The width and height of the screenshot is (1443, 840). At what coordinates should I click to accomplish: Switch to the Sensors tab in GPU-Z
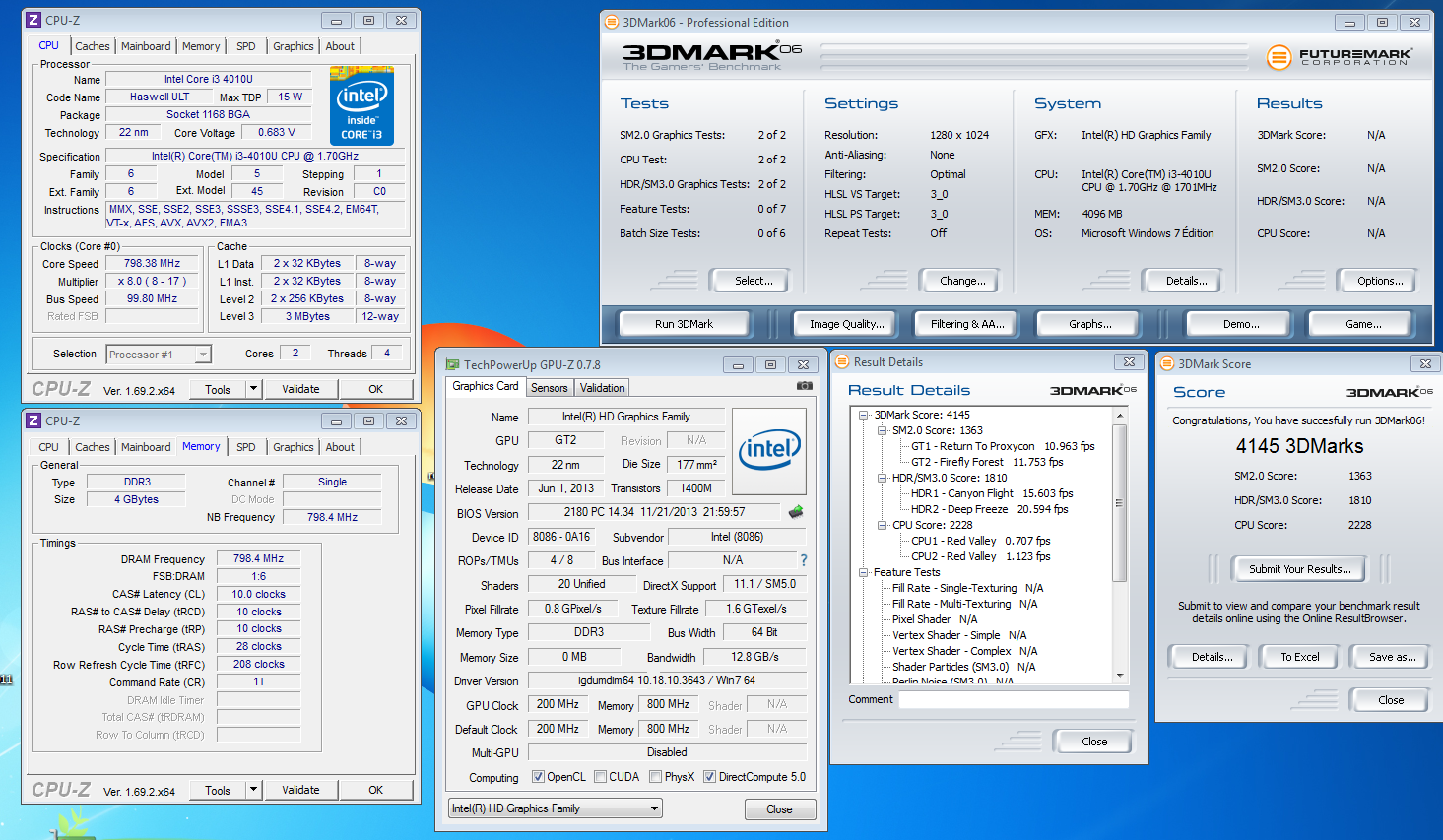[550, 388]
